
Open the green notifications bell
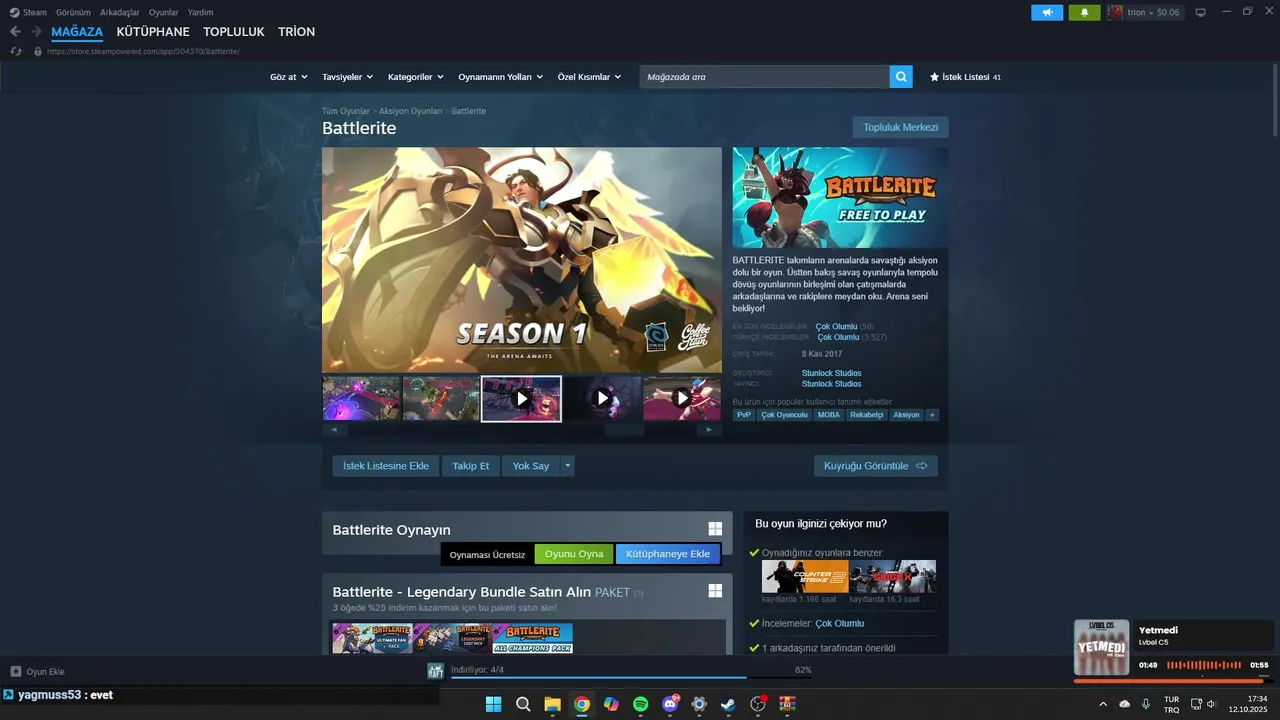(1084, 12)
